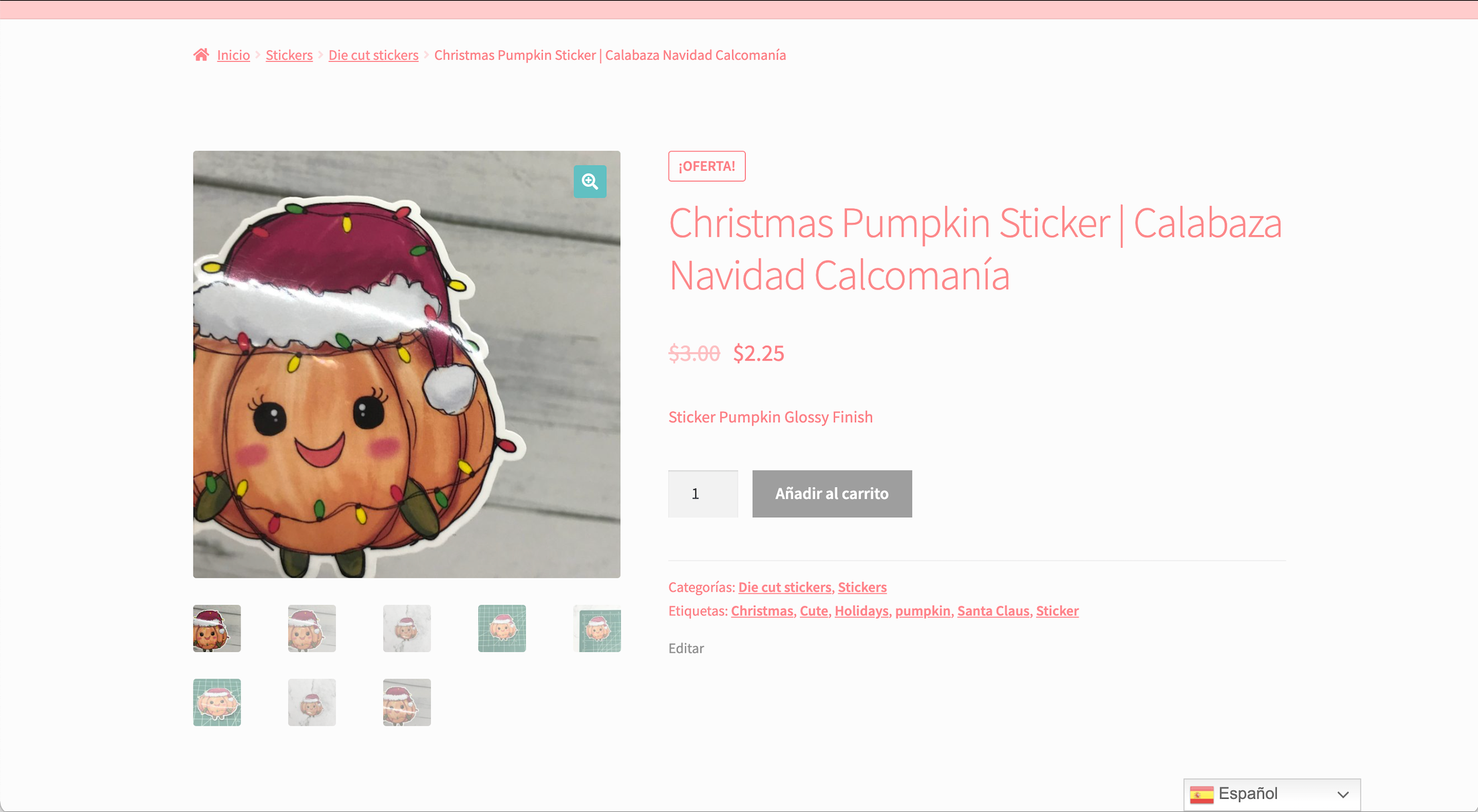Add product with Añadir al carrito button
Image resolution: width=1478 pixels, height=812 pixels.
[x=831, y=494]
